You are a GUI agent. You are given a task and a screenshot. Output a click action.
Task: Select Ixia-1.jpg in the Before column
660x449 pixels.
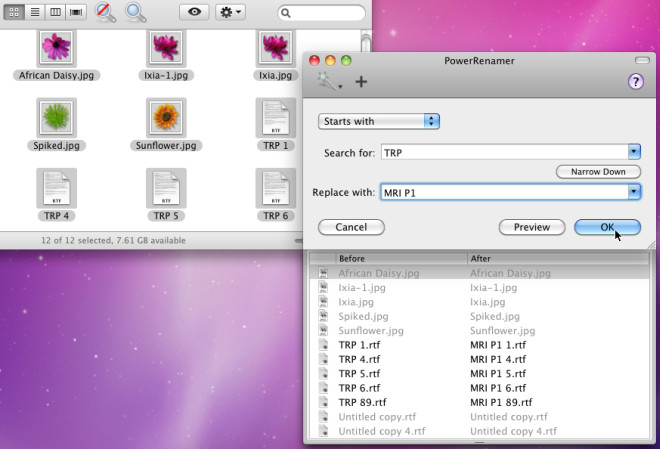pos(362,288)
